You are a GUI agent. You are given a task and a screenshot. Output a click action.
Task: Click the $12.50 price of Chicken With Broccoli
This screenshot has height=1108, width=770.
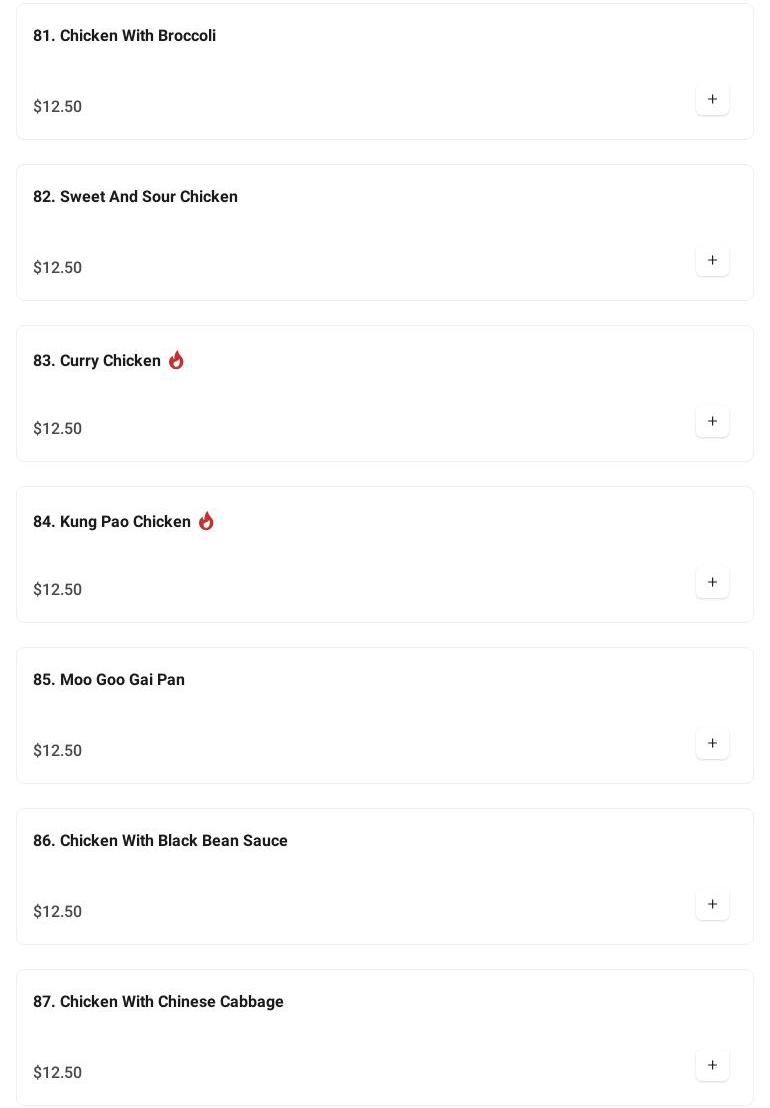pos(58,107)
